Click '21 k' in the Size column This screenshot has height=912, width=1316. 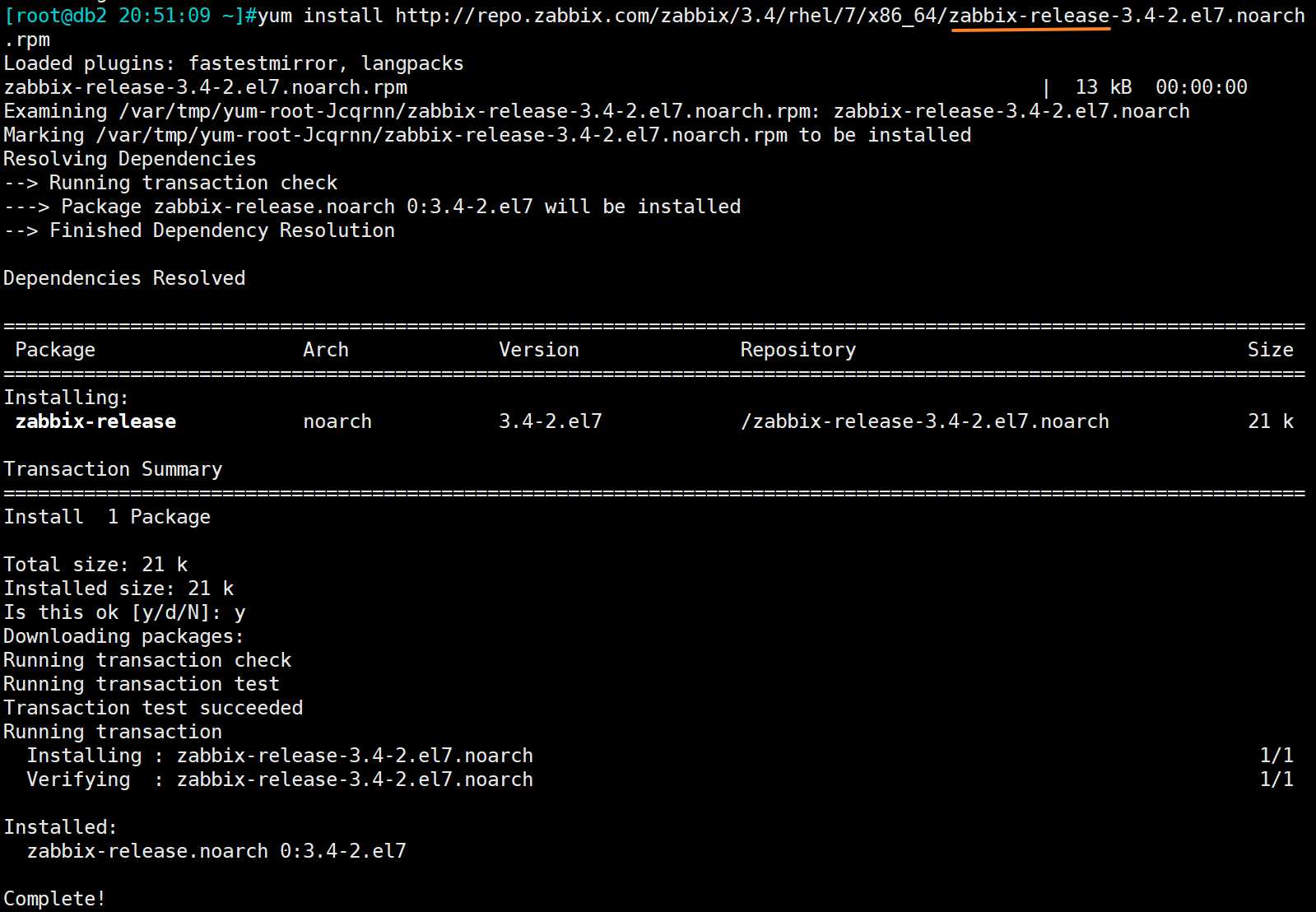click(1271, 421)
